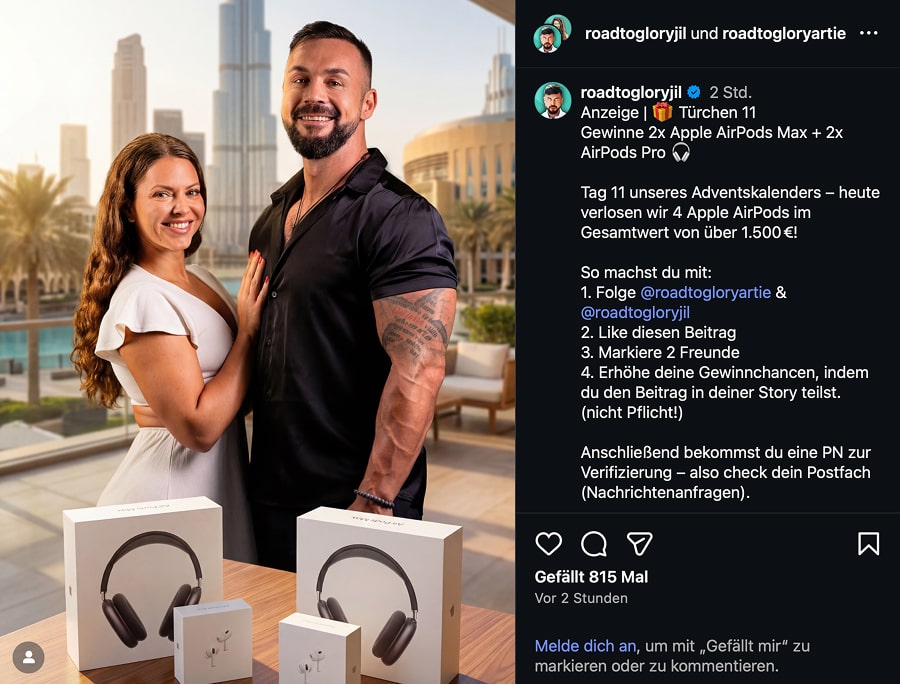Open roadtogloryjil name in caption

631,92
